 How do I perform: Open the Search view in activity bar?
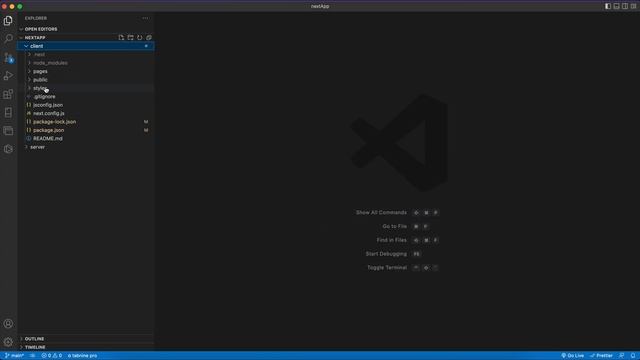click(x=8, y=39)
